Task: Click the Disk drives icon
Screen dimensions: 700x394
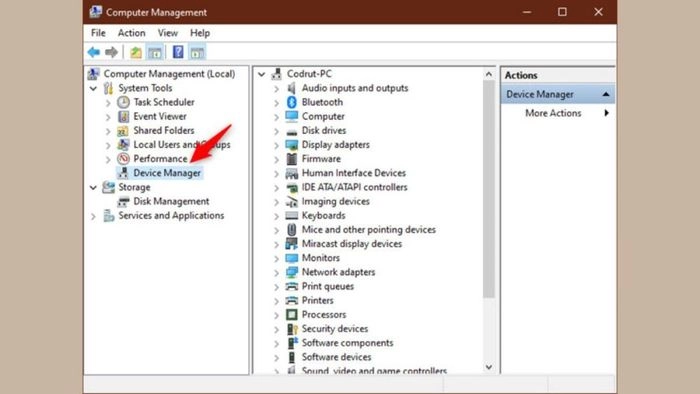Action: 292,131
